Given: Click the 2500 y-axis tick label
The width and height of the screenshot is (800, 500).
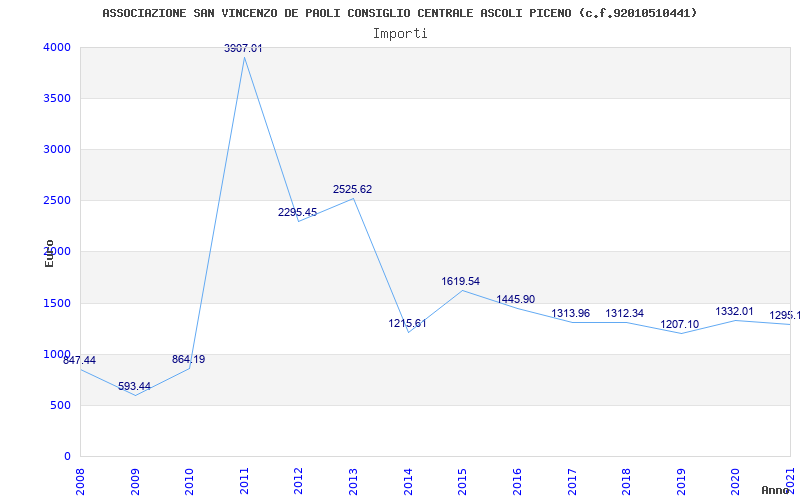Looking at the screenshot, I should 55,201.
